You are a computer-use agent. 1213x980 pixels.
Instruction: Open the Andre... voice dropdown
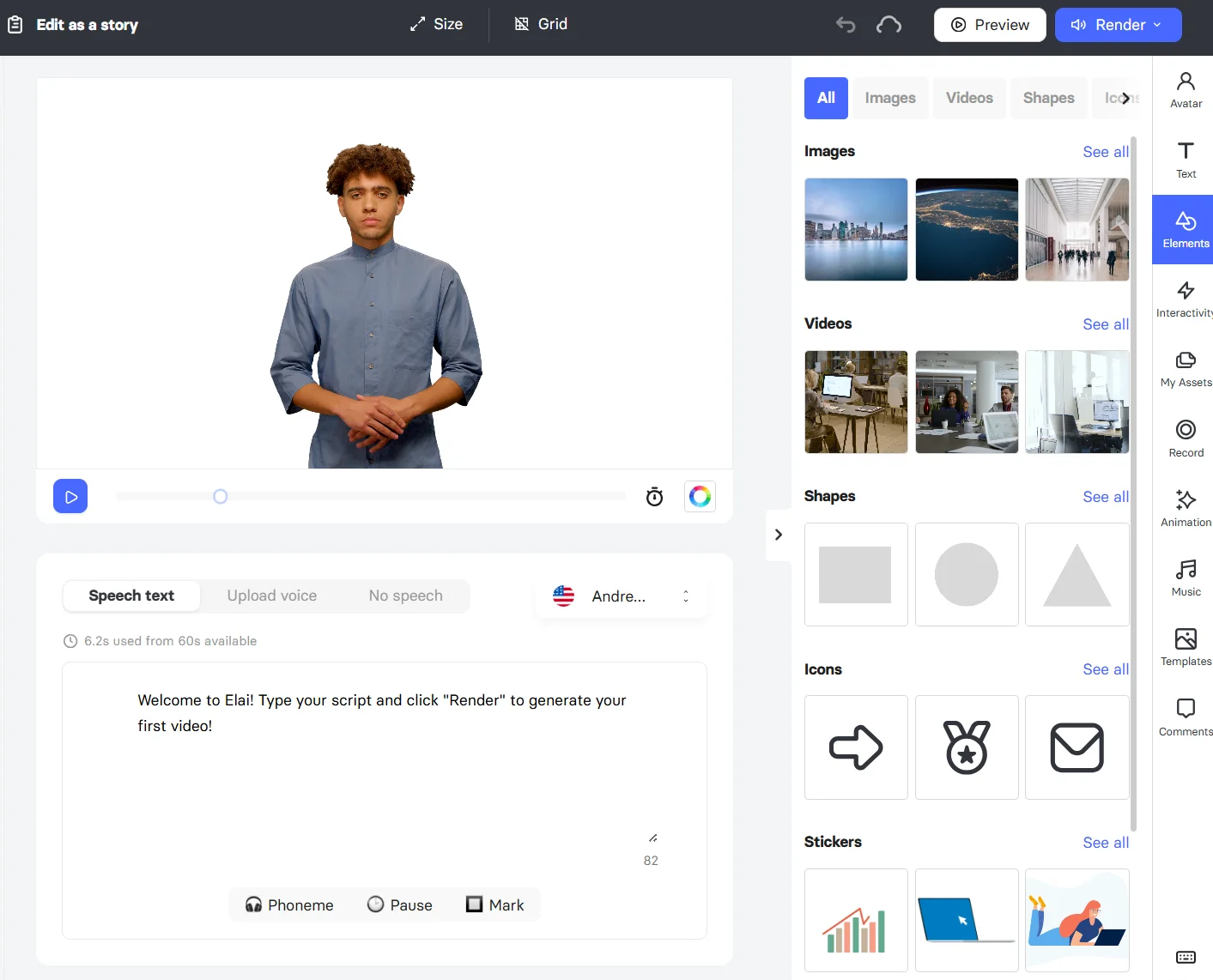622,596
